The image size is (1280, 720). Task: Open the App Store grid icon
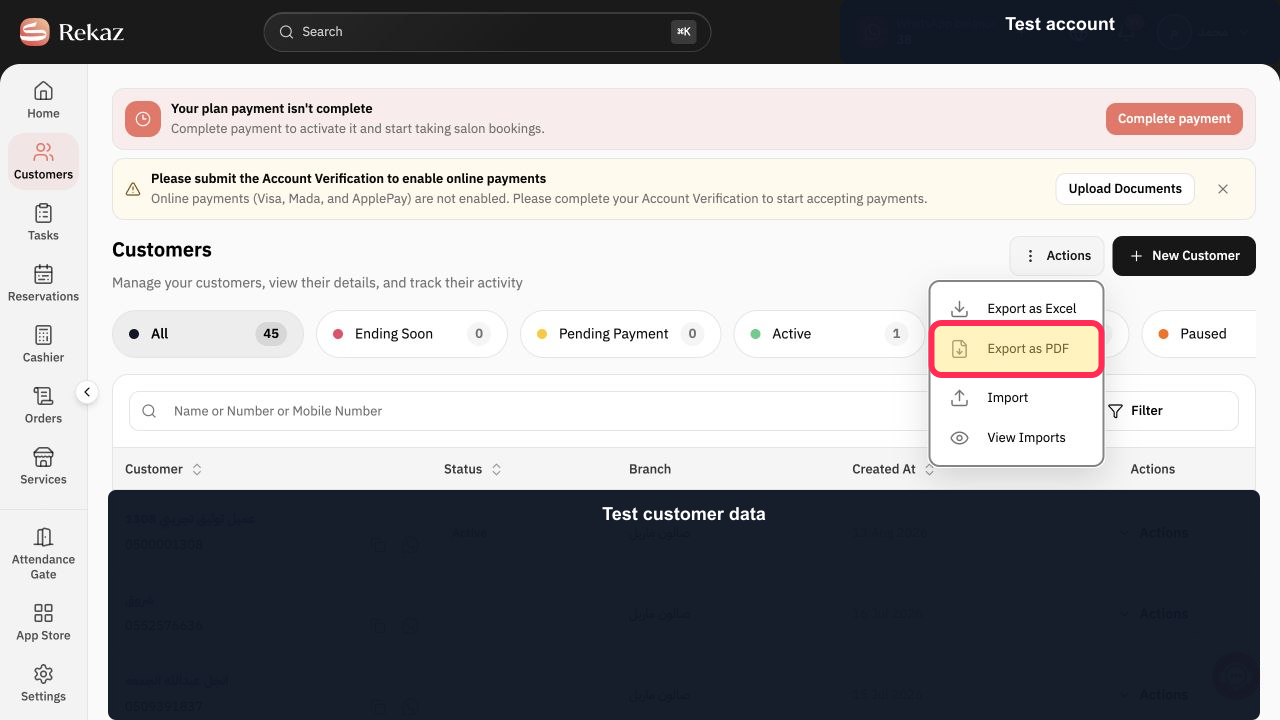43,613
